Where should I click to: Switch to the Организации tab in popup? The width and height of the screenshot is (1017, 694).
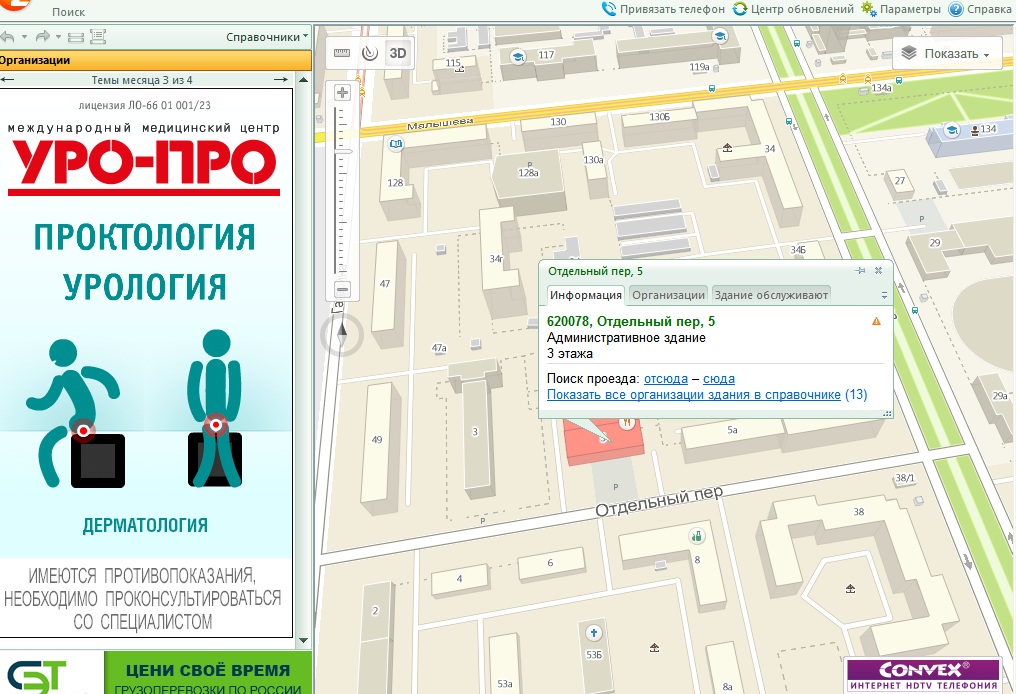[668, 295]
